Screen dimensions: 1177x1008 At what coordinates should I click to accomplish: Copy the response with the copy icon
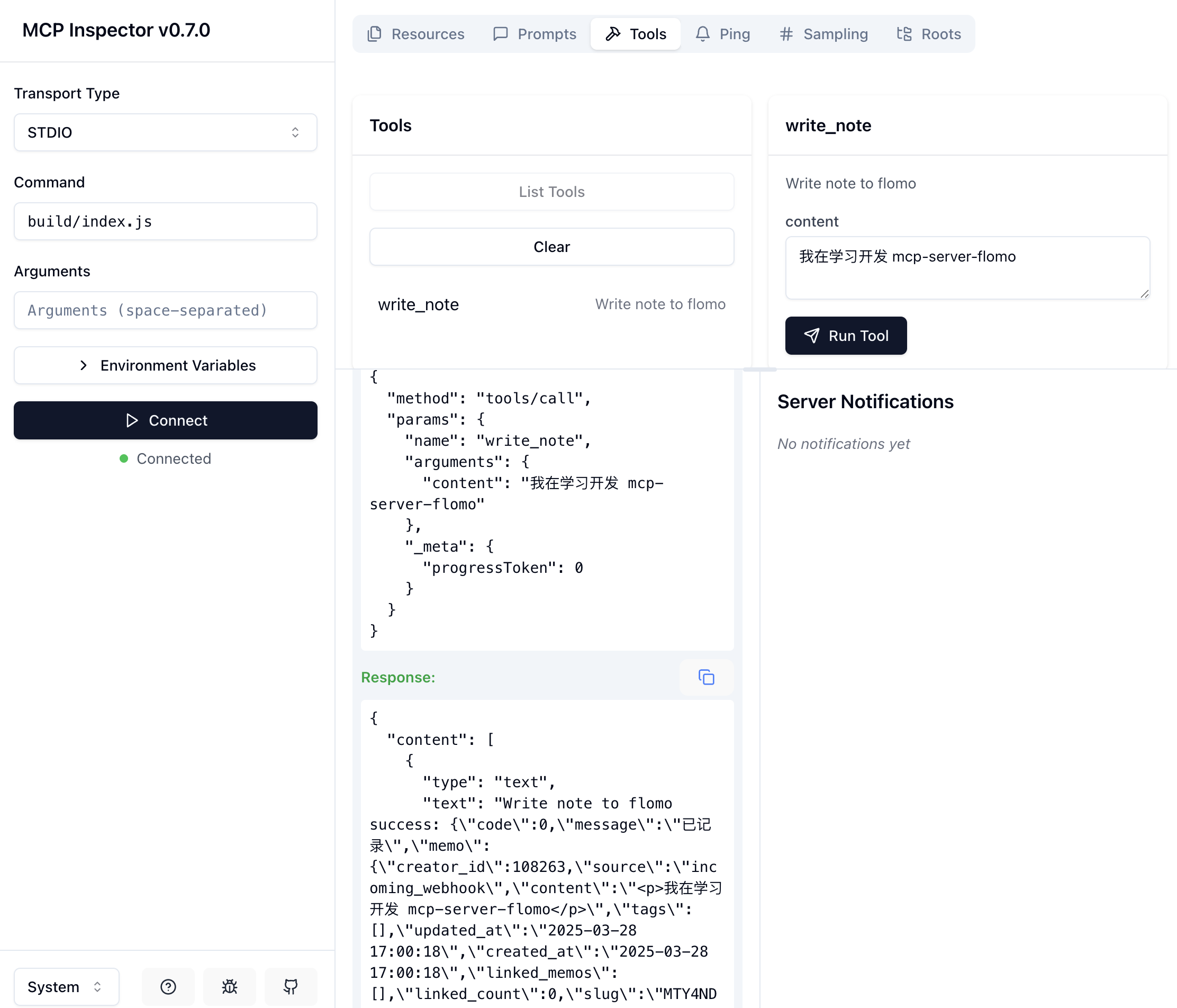pyautogui.click(x=706, y=677)
